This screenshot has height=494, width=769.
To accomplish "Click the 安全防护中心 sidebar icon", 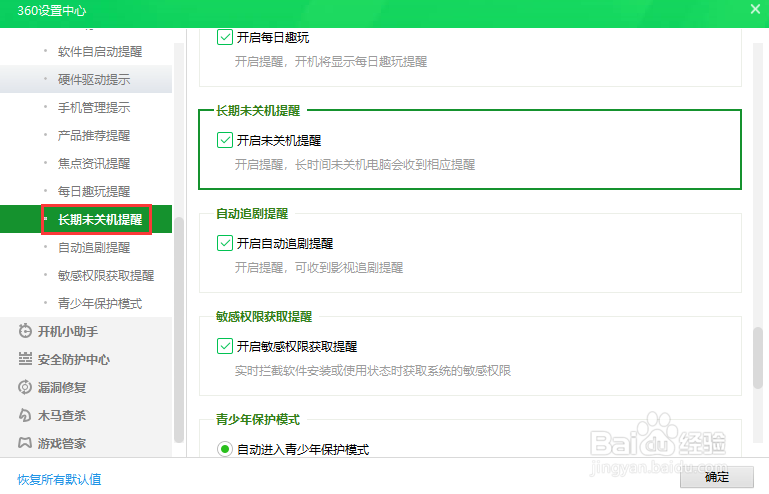I will pos(25,359).
